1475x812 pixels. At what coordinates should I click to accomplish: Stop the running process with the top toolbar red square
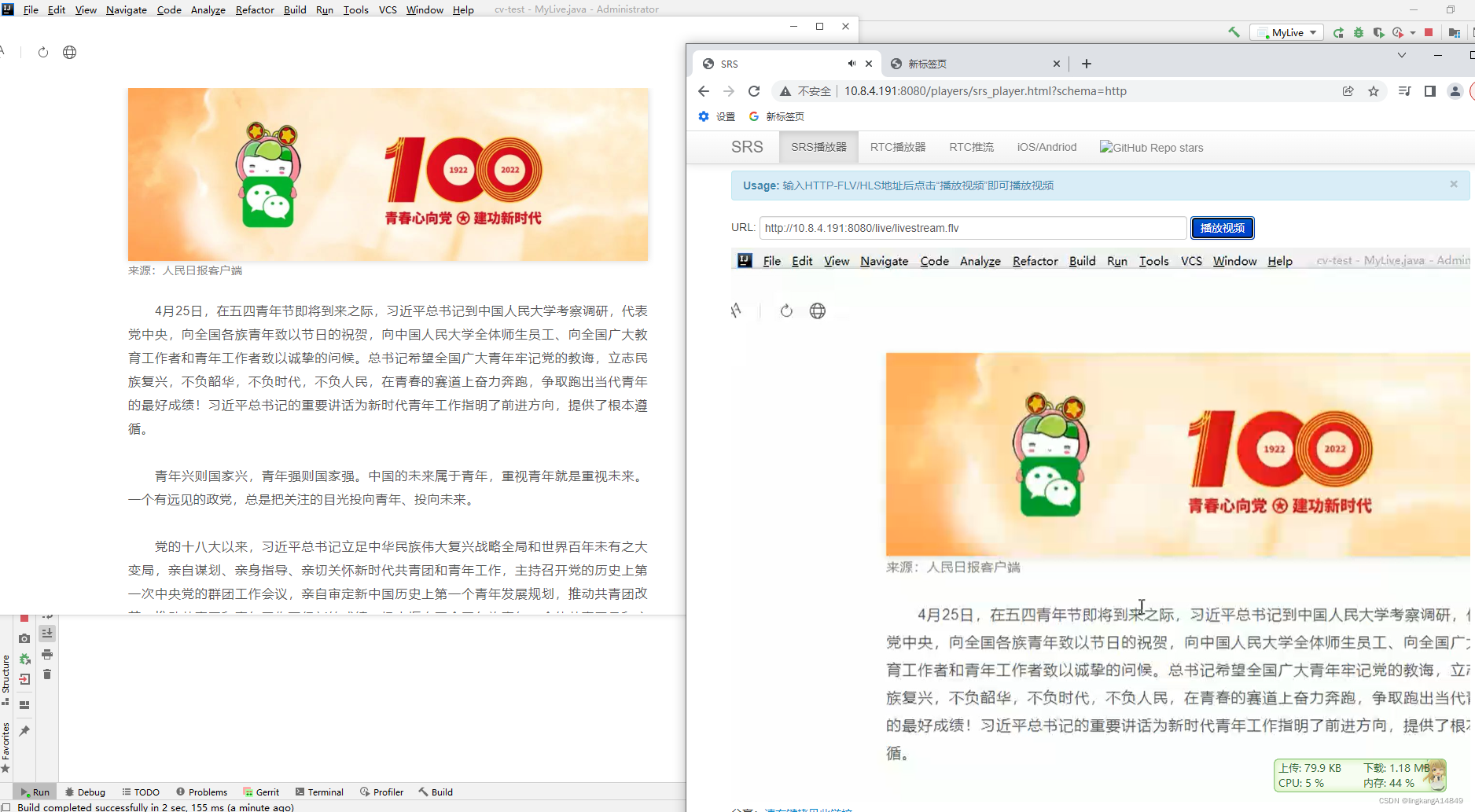(1429, 32)
